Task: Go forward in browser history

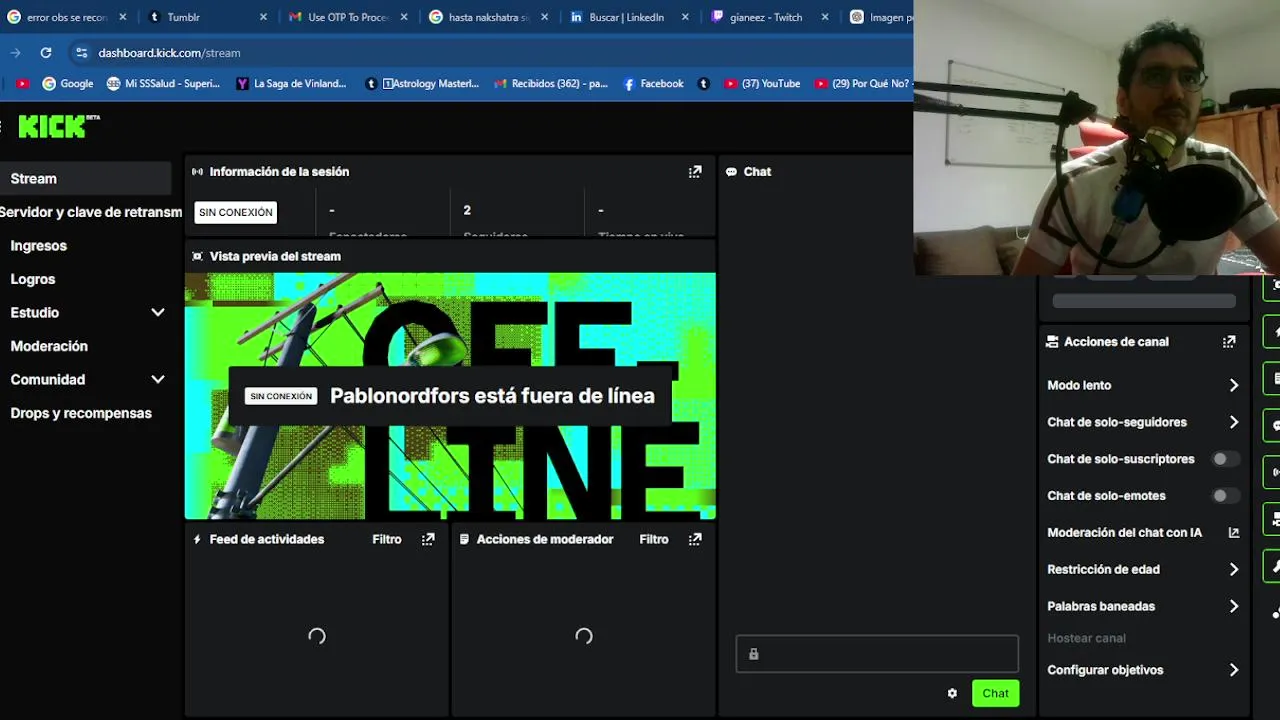Action: pyautogui.click(x=15, y=53)
